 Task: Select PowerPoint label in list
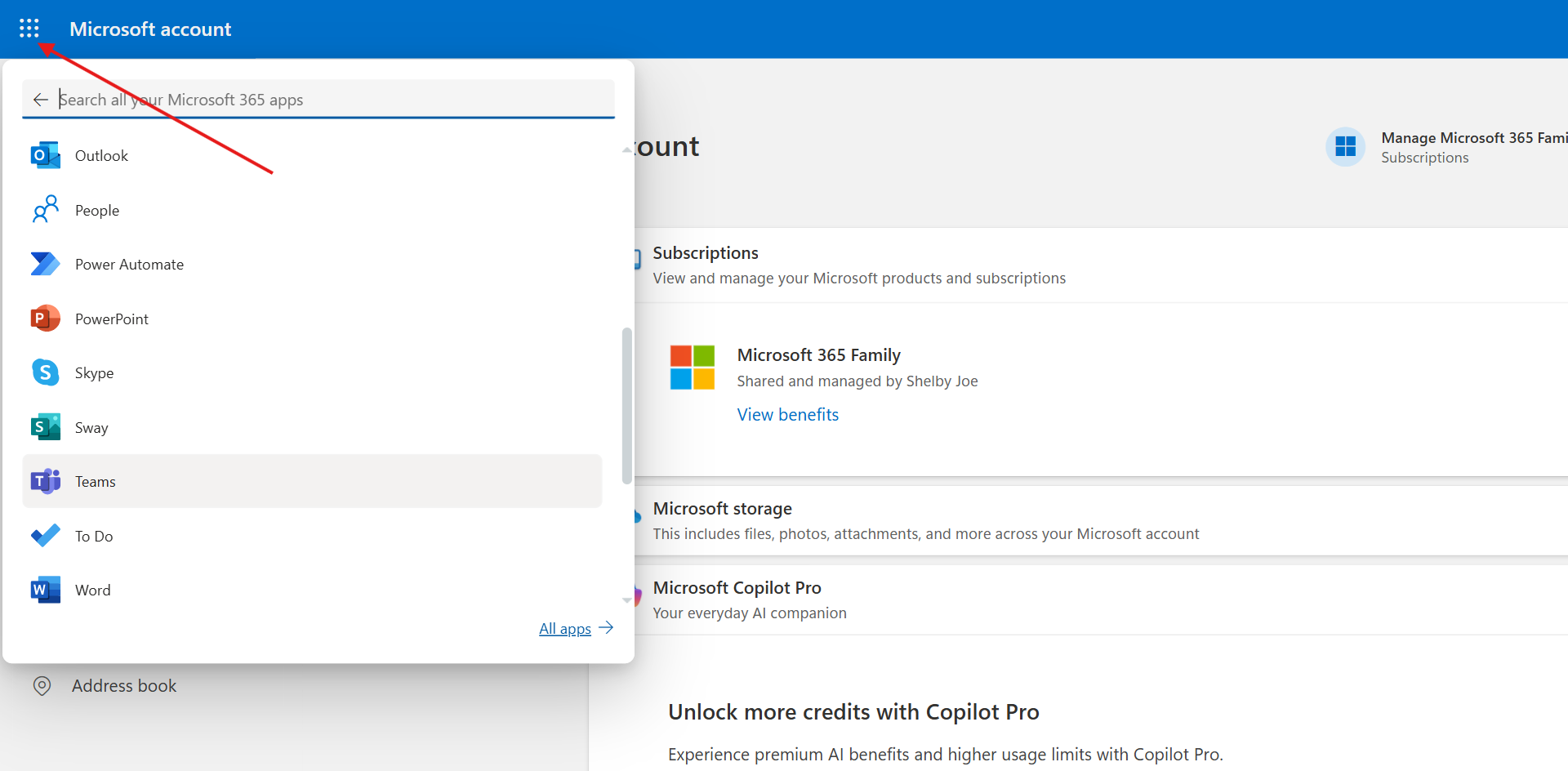(112, 319)
